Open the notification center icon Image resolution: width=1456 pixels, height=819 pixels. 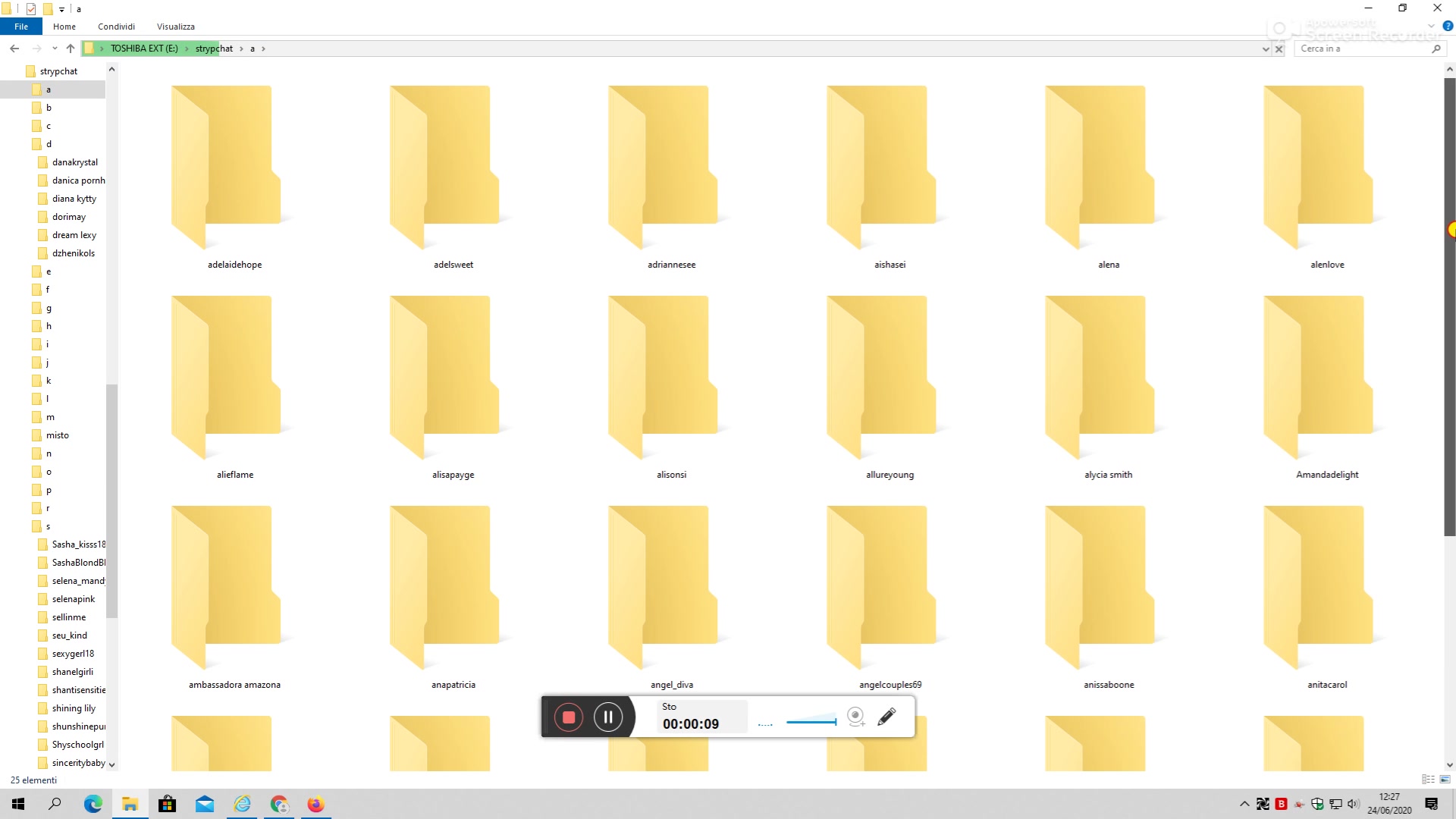click(1432, 804)
